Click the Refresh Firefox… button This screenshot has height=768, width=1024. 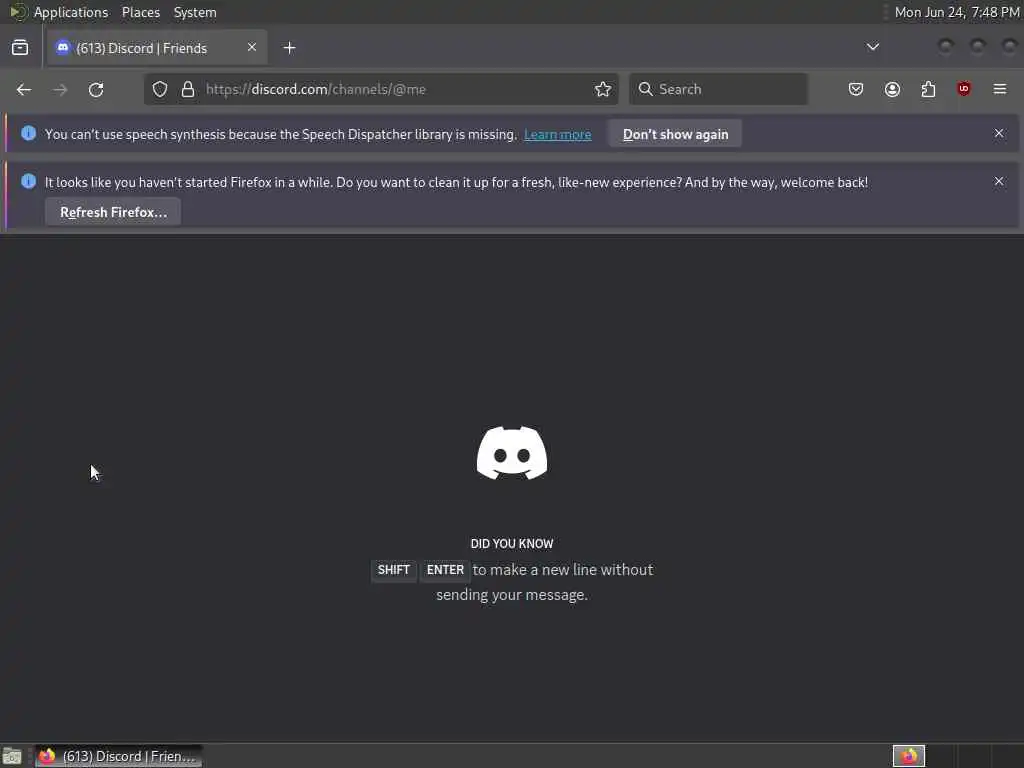pyautogui.click(x=113, y=212)
